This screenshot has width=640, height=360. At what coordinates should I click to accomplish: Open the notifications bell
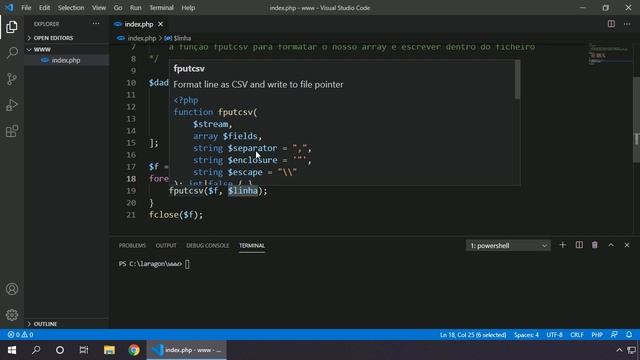[629, 335]
